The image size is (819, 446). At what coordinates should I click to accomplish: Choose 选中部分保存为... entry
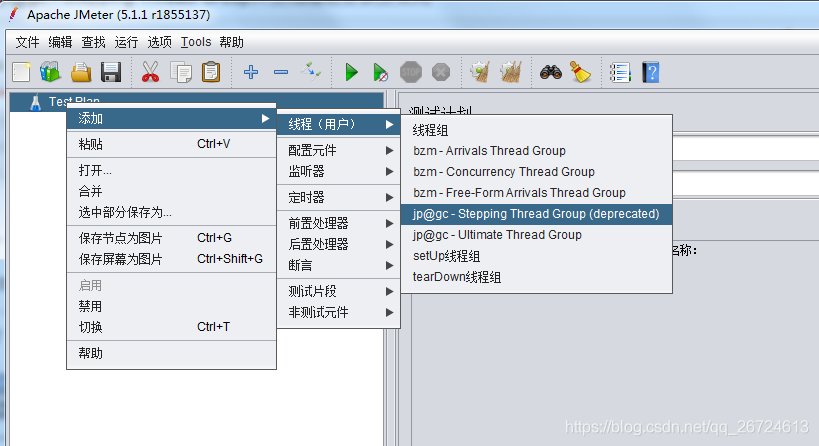(171, 212)
